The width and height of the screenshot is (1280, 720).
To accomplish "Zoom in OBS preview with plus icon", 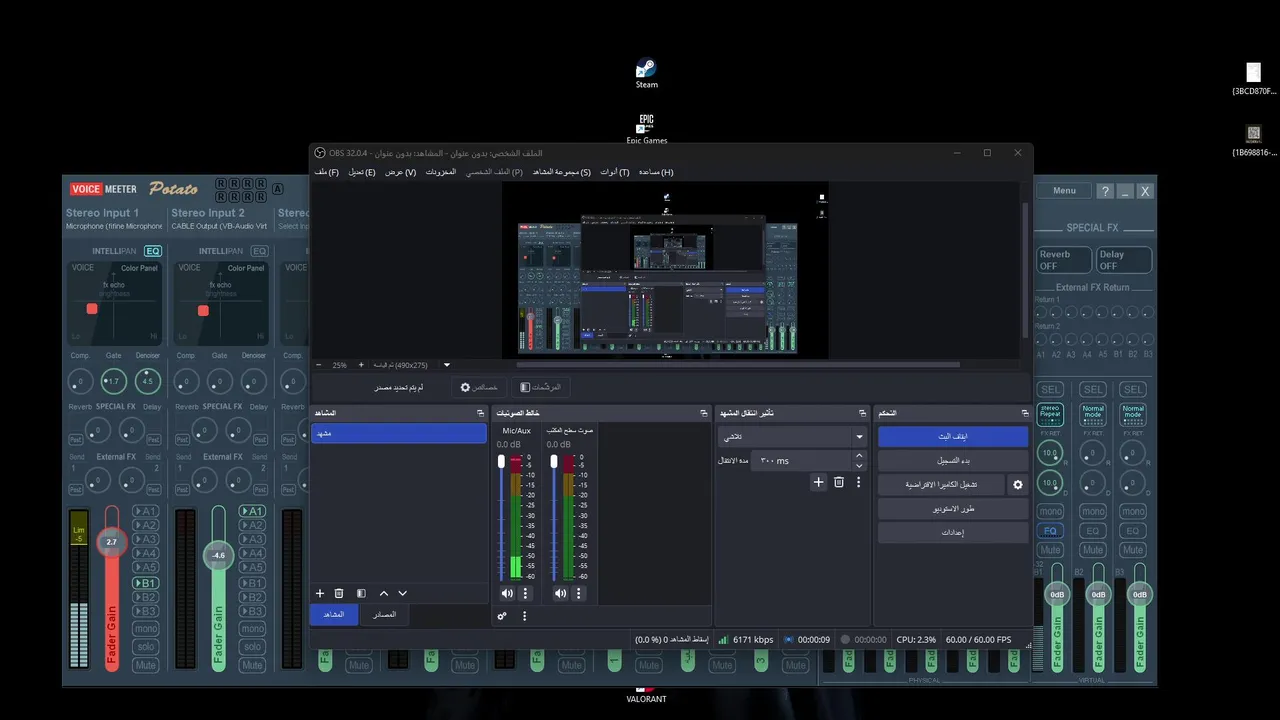I will click(x=361, y=365).
